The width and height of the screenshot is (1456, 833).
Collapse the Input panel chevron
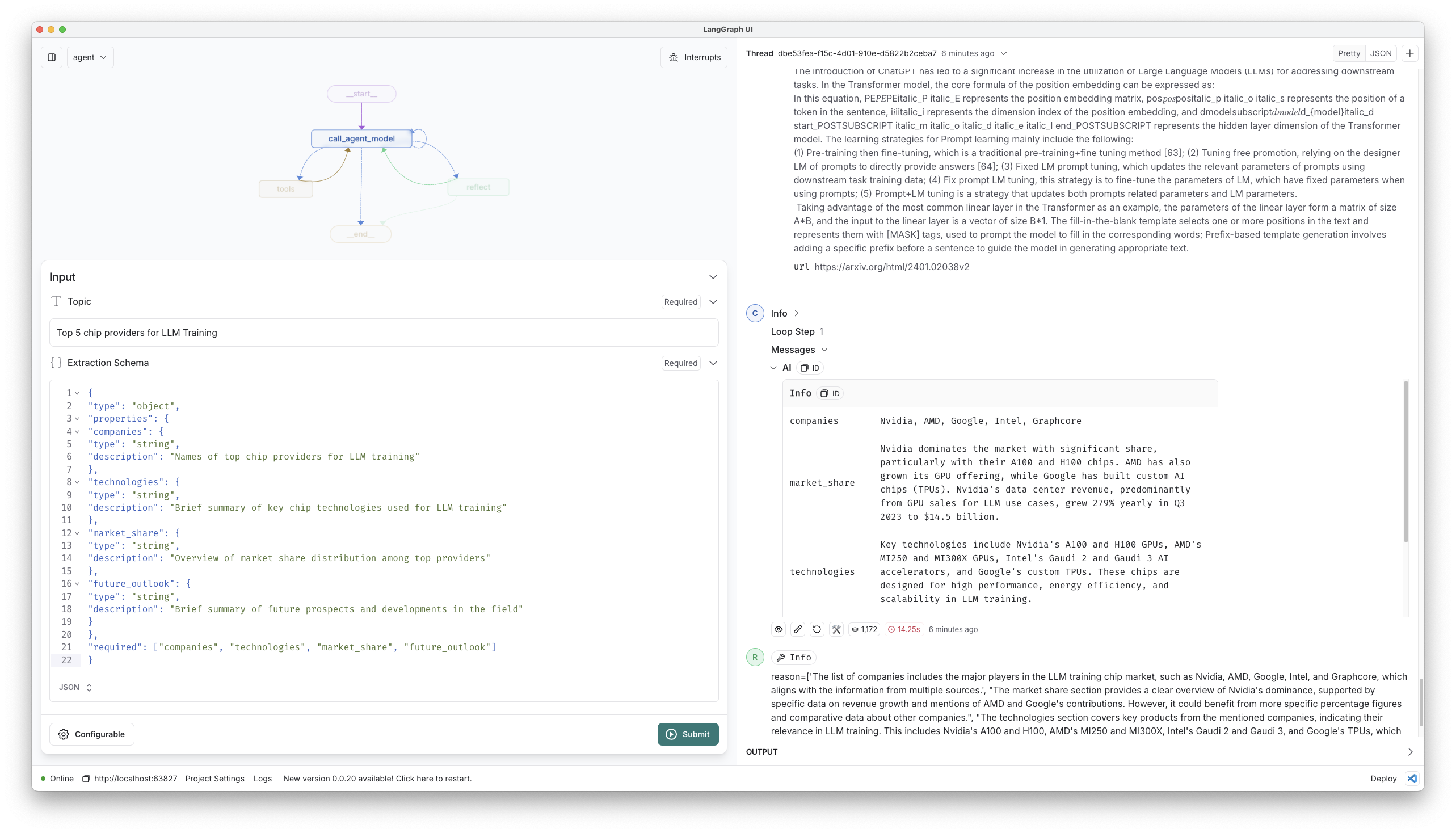pyautogui.click(x=713, y=277)
